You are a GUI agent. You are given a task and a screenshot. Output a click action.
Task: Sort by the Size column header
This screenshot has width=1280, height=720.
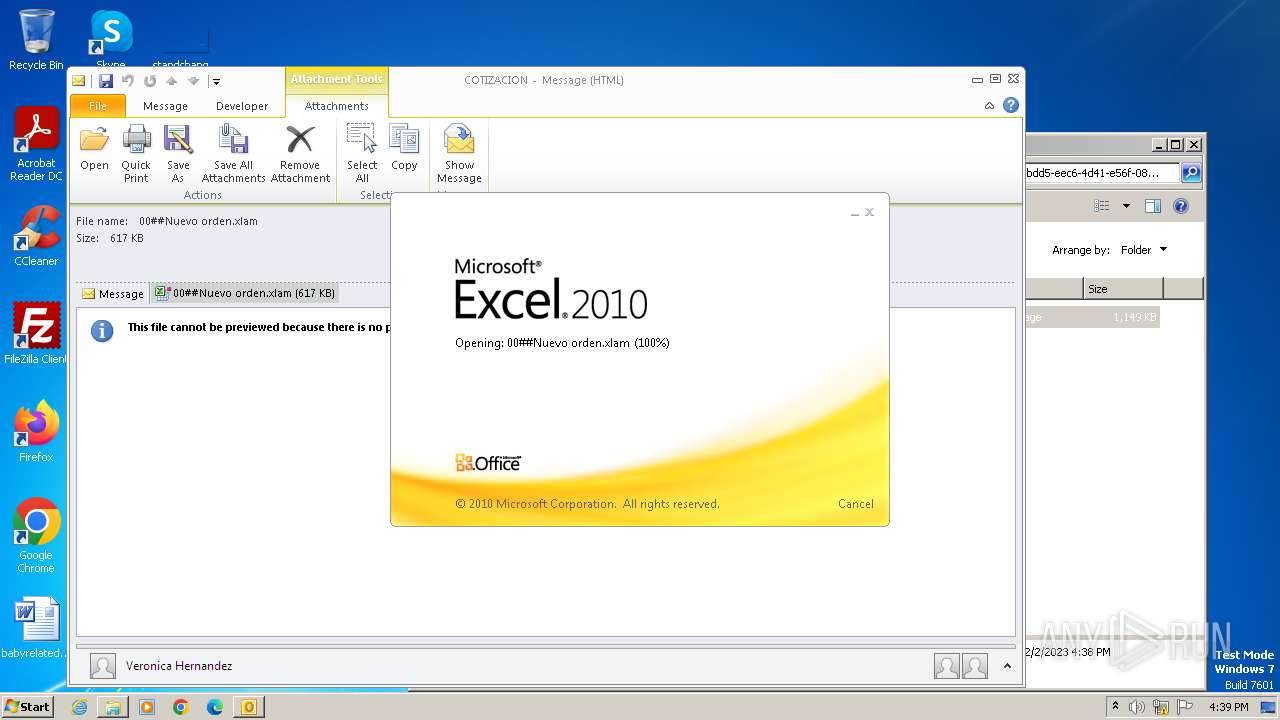coord(1123,289)
